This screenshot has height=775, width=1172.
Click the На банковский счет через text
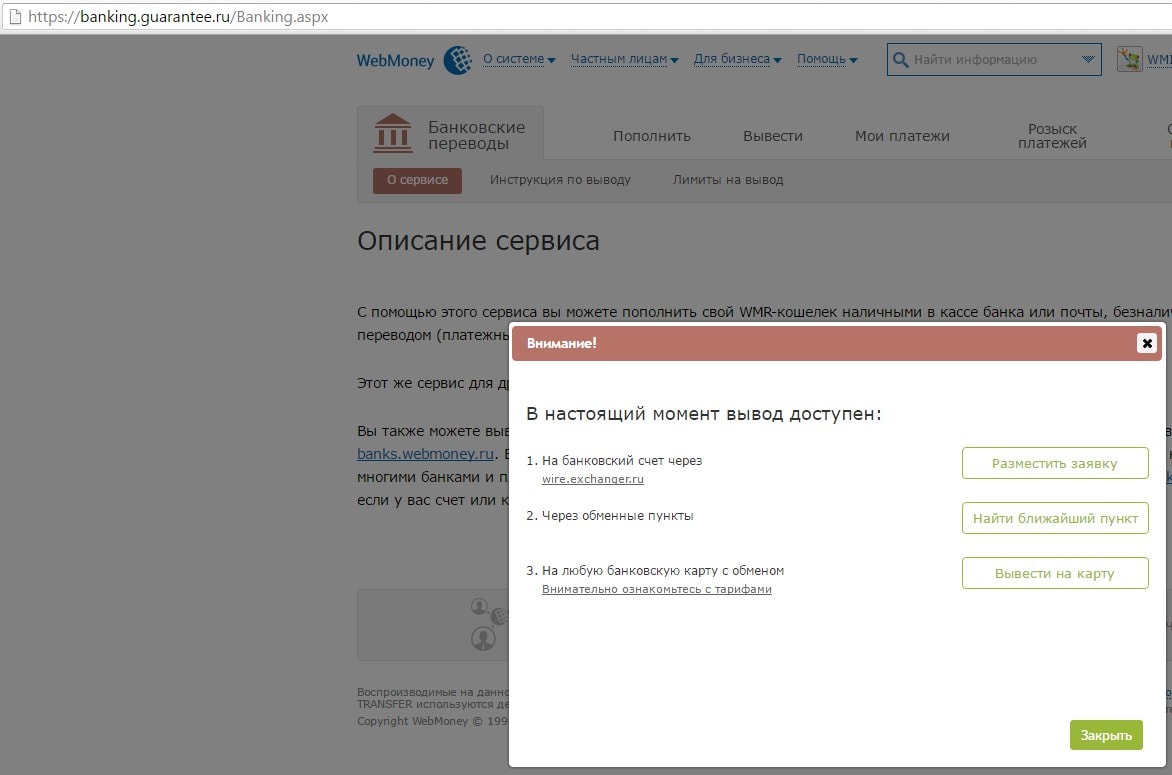point(622,460)
